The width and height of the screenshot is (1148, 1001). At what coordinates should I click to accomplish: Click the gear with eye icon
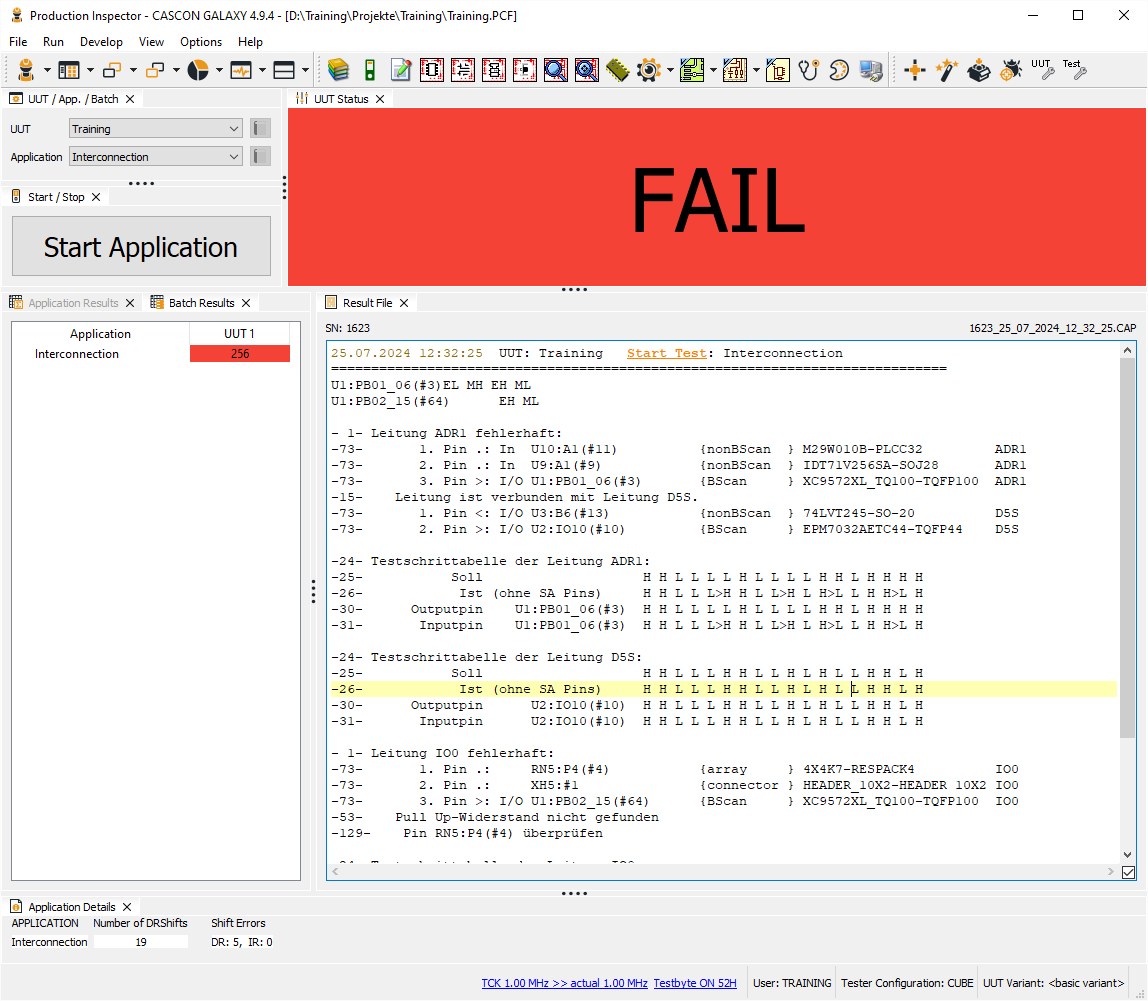click(x=649, y=70)
